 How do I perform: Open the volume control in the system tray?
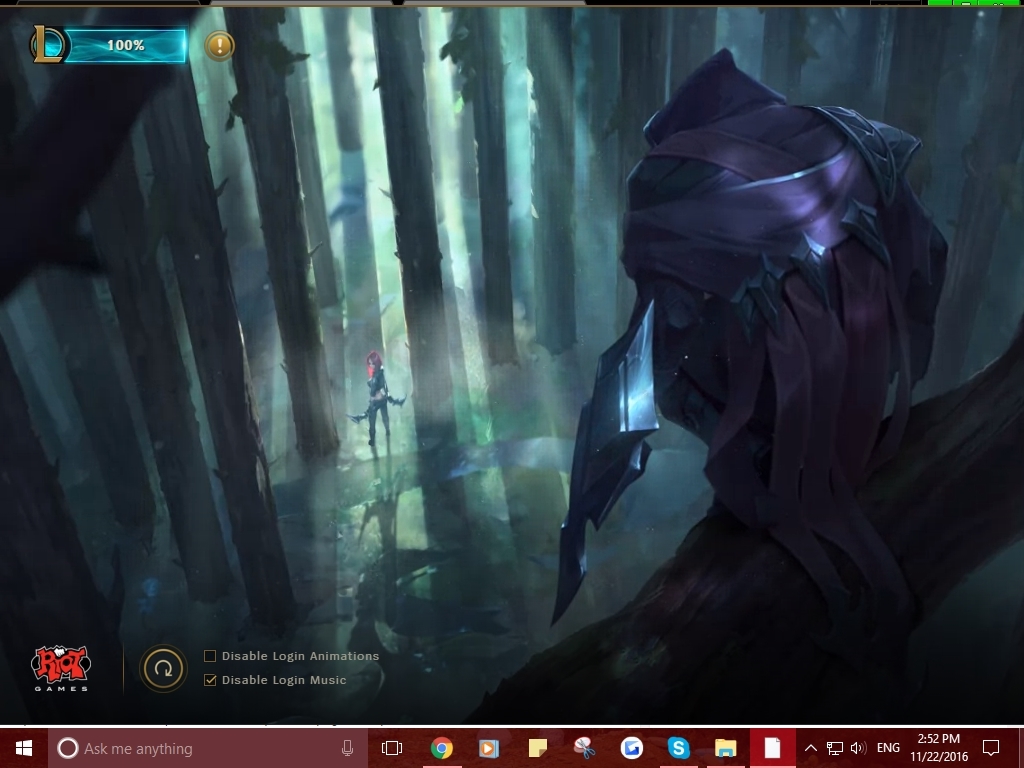(x=858, y=748)
